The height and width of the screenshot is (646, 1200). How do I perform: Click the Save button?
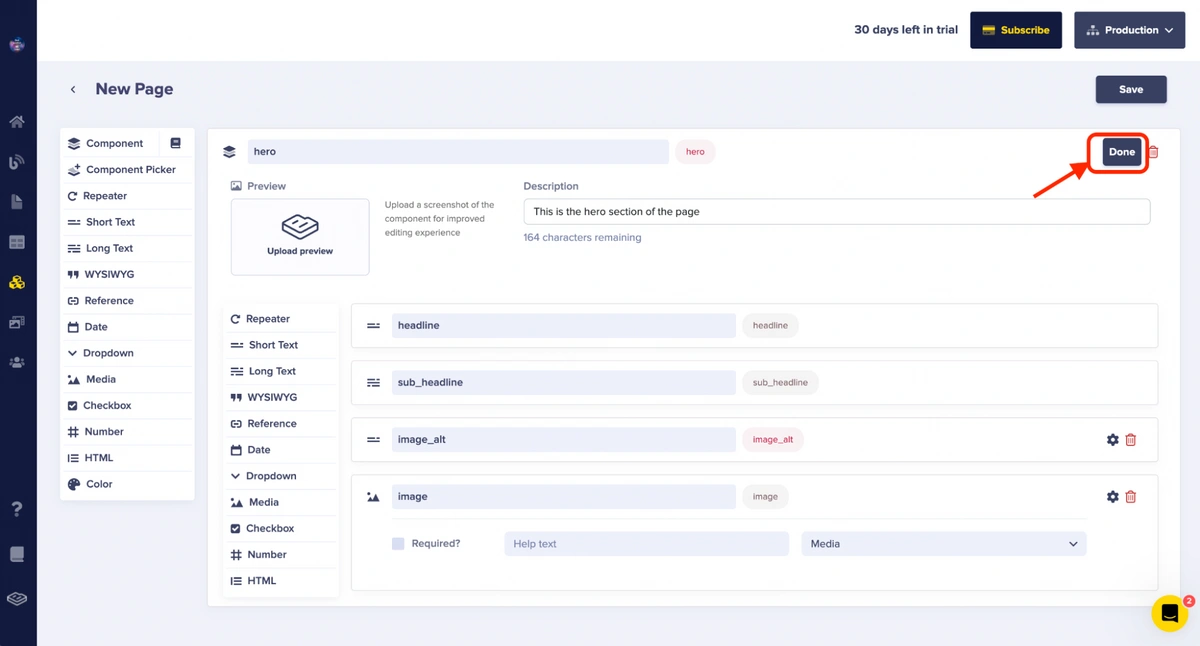click(1130, 89)
